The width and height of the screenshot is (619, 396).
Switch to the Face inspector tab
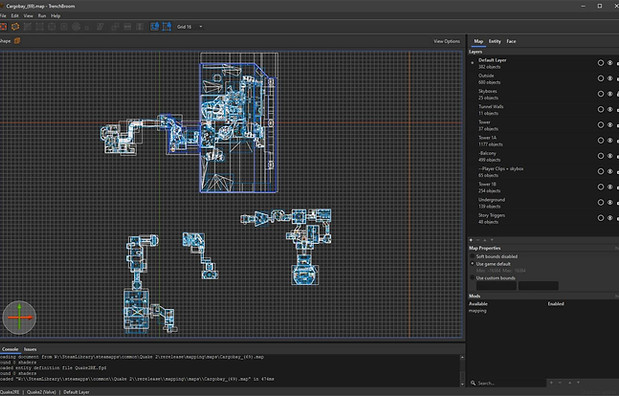tap(511, 41)
